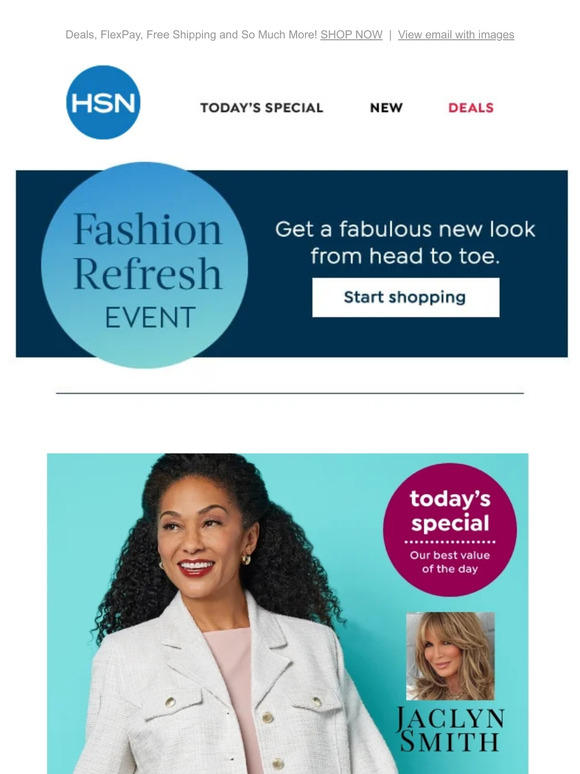Click the HSN round logo

coord(103,102)
